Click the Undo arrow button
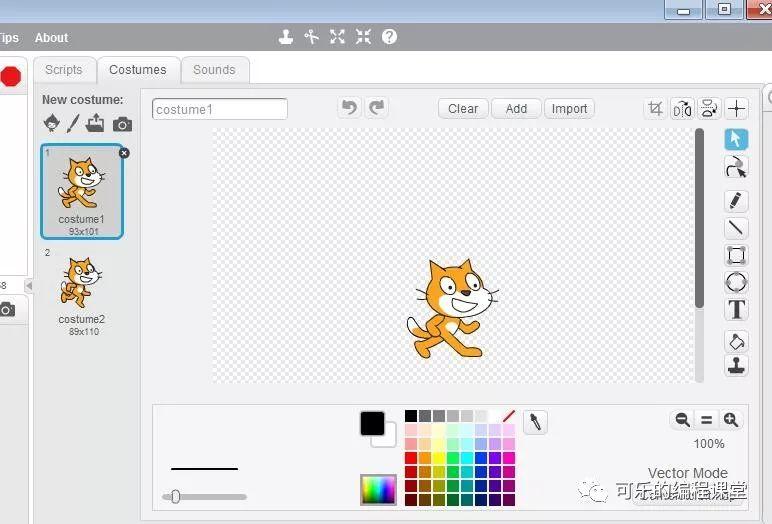This screenshot has width=772, height=524. [x=349, y=107]
